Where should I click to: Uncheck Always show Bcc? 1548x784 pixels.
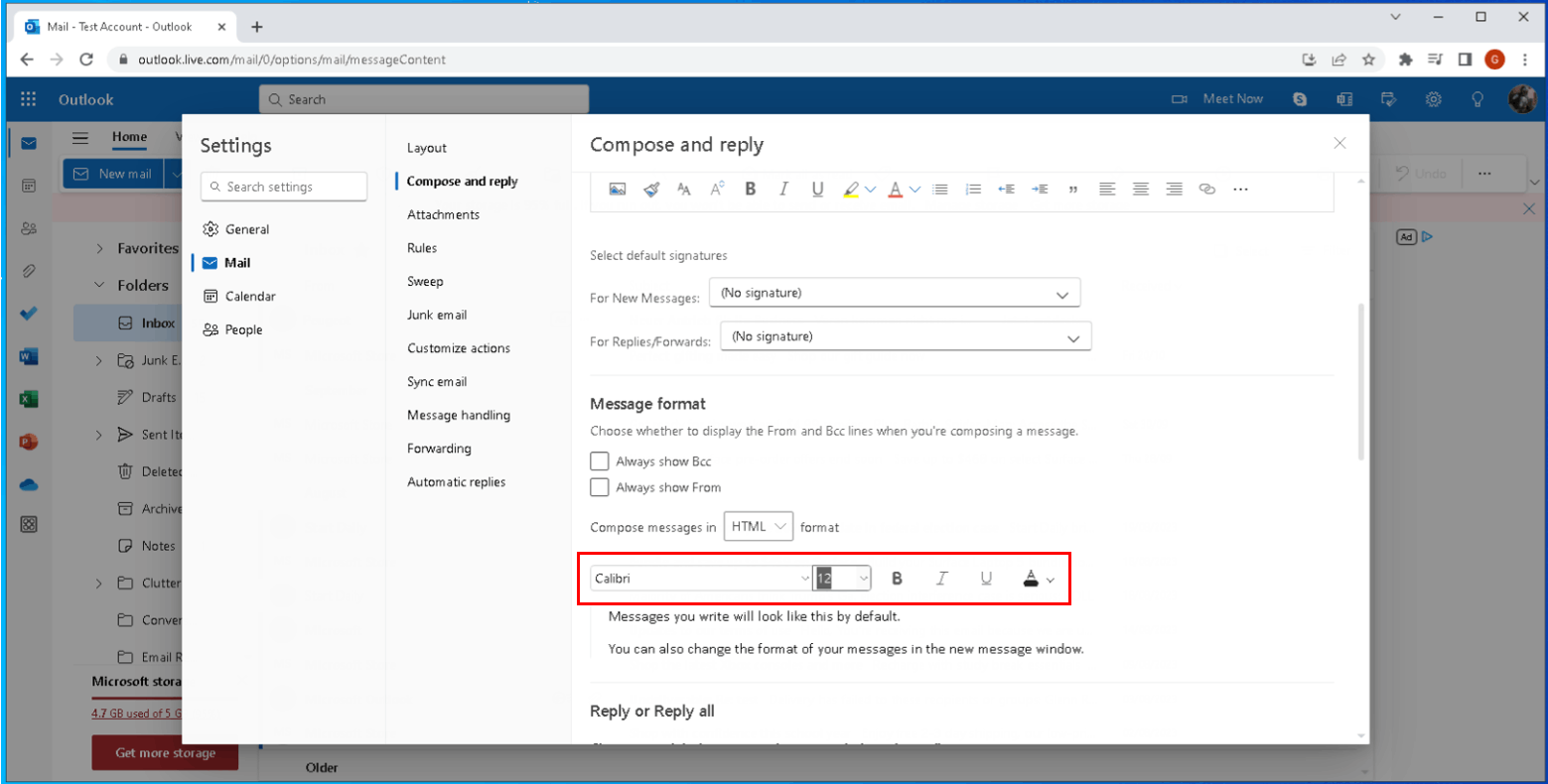coord(600,460)
